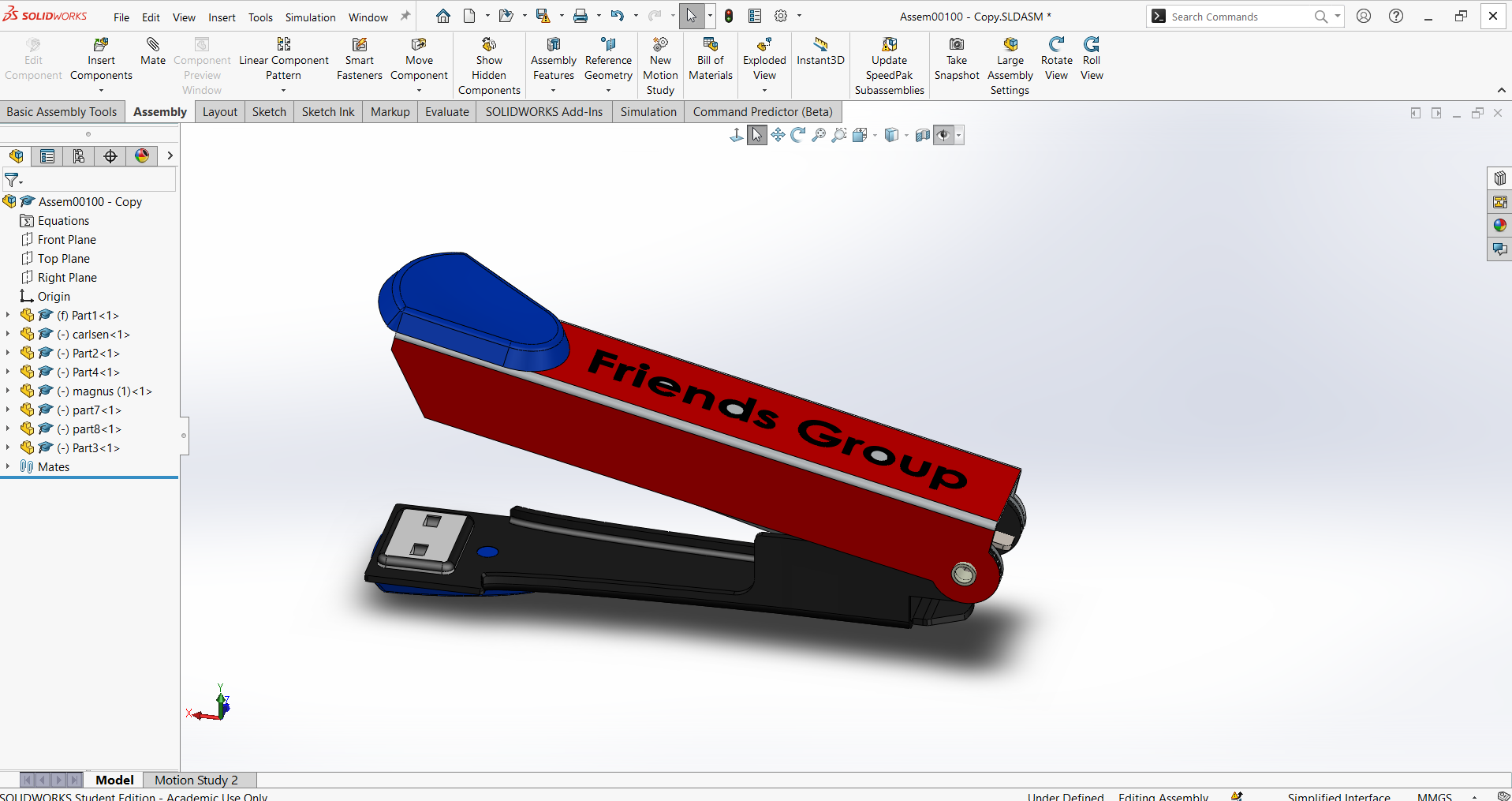Click the Roll View tool
1512x801 pixels.
[x=1092, y=60]
